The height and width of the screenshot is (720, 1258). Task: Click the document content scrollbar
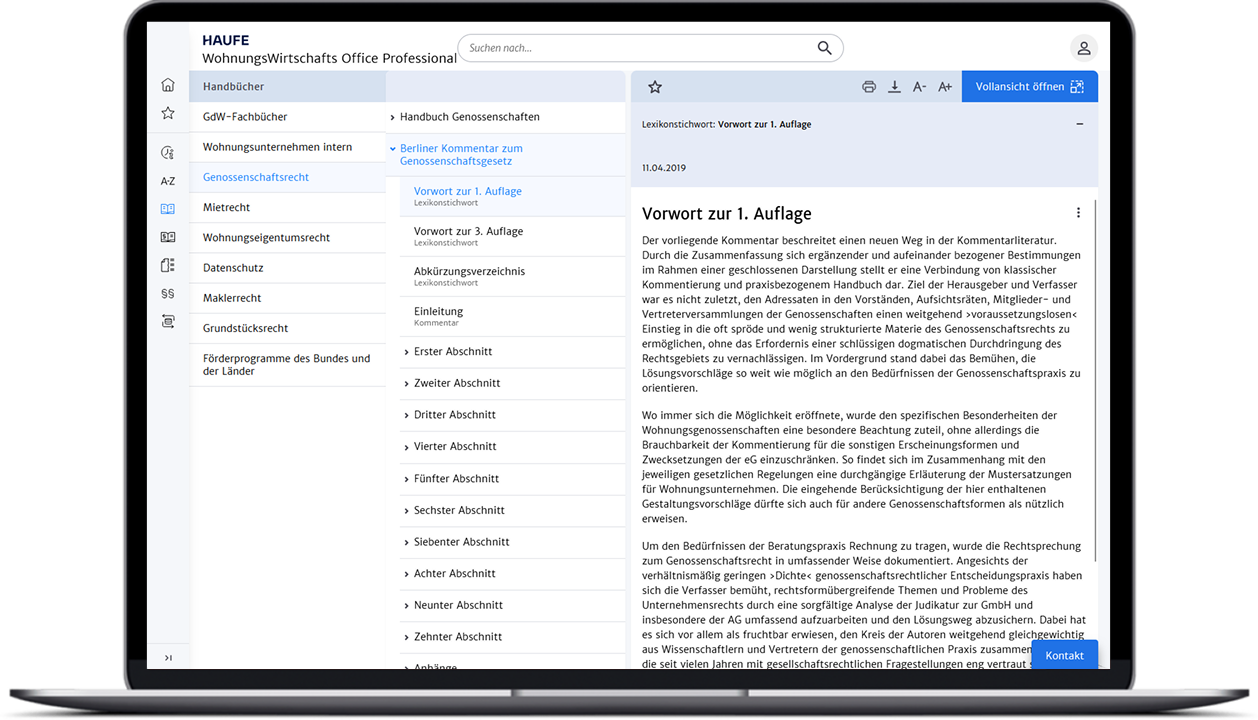click(1095, 380)
